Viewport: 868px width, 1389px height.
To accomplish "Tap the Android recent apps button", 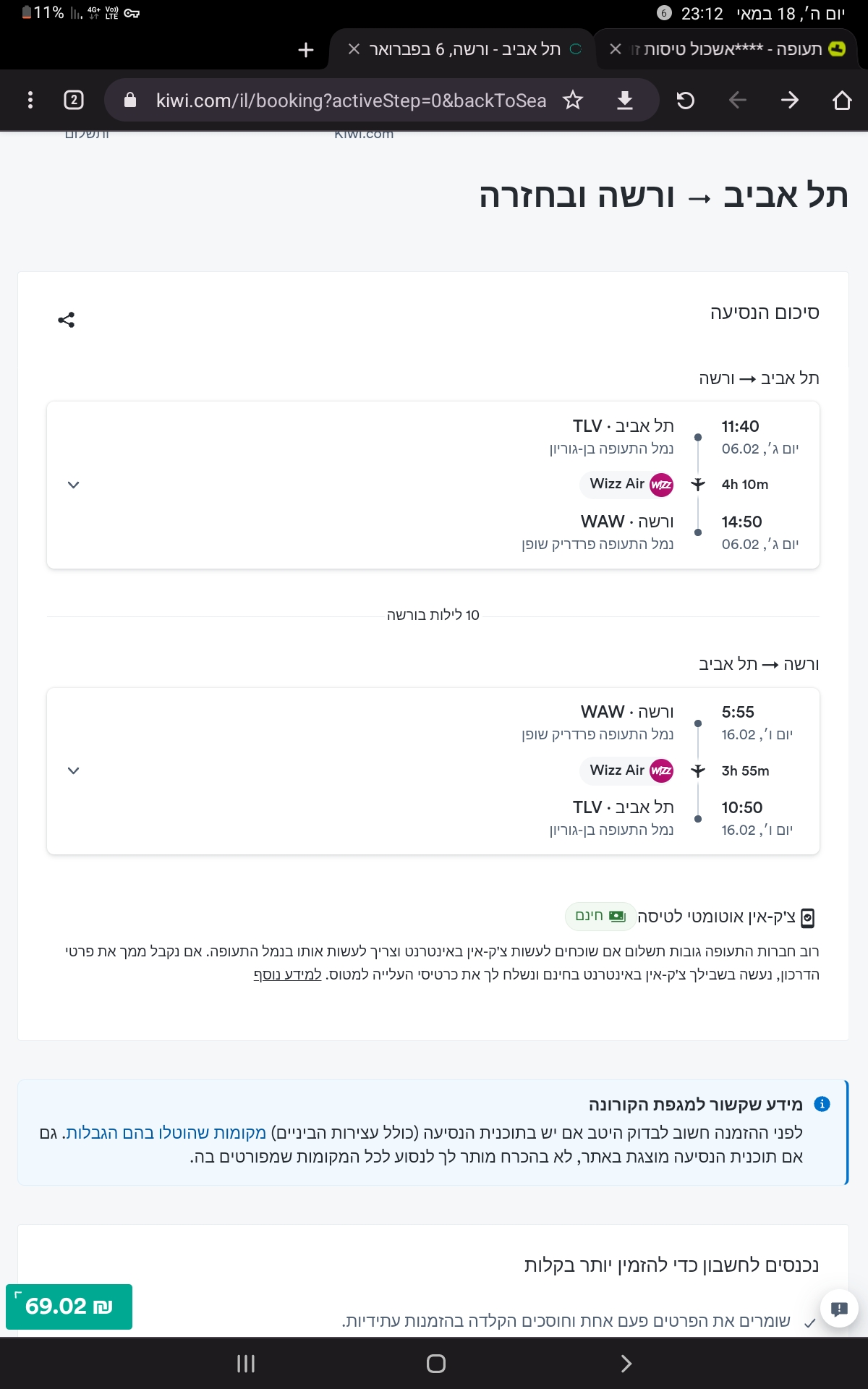I will (246, 1364).
